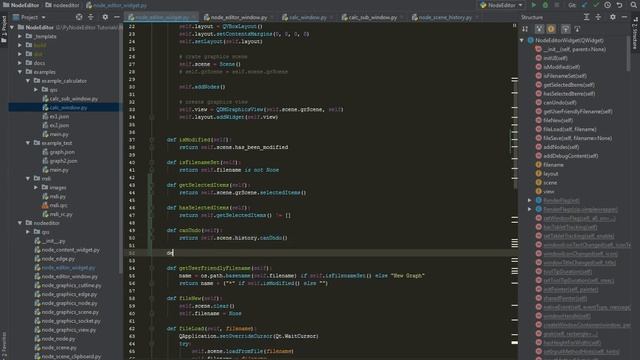Open the Favorites side tab
This screenshot has height=360, width=640.
[4, 346]
